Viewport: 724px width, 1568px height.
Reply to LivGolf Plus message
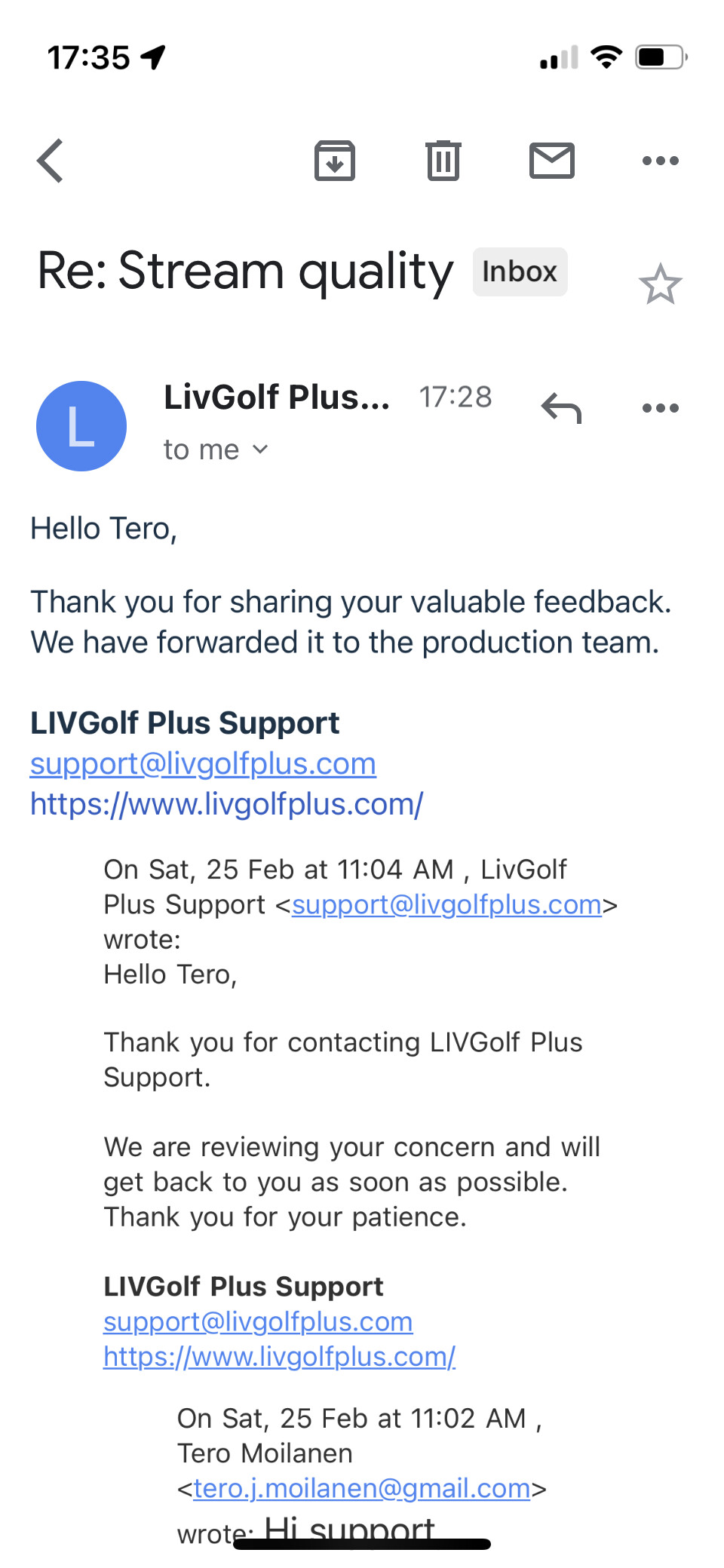coord(562,409)
